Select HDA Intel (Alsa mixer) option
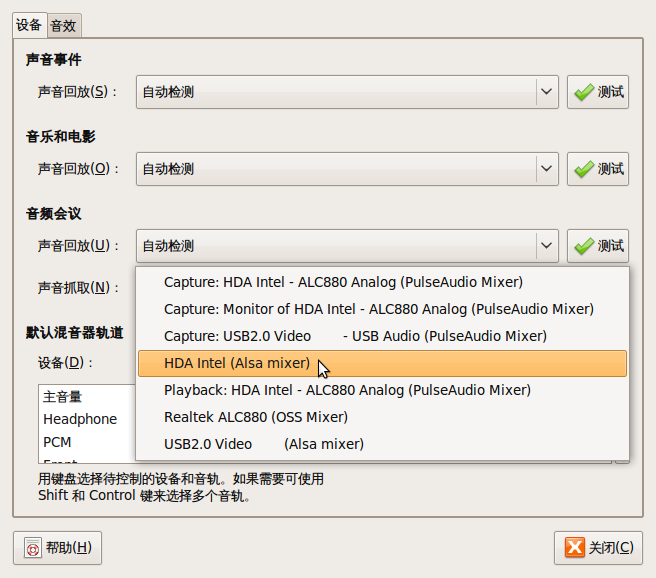656x578 pixels. click(382, 363)
